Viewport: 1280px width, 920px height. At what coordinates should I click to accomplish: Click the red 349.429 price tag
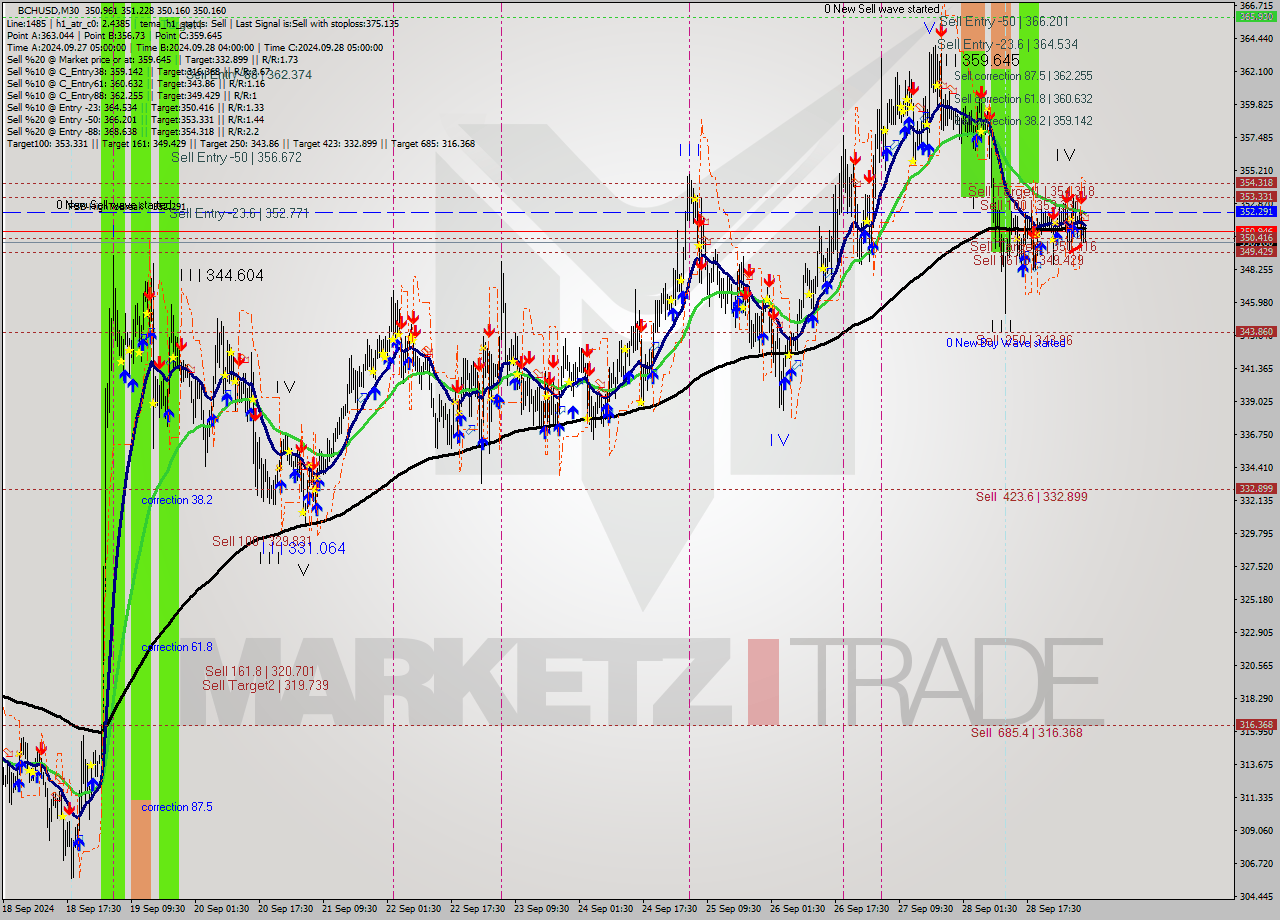pyautogui.click(x=1256, y=251)
